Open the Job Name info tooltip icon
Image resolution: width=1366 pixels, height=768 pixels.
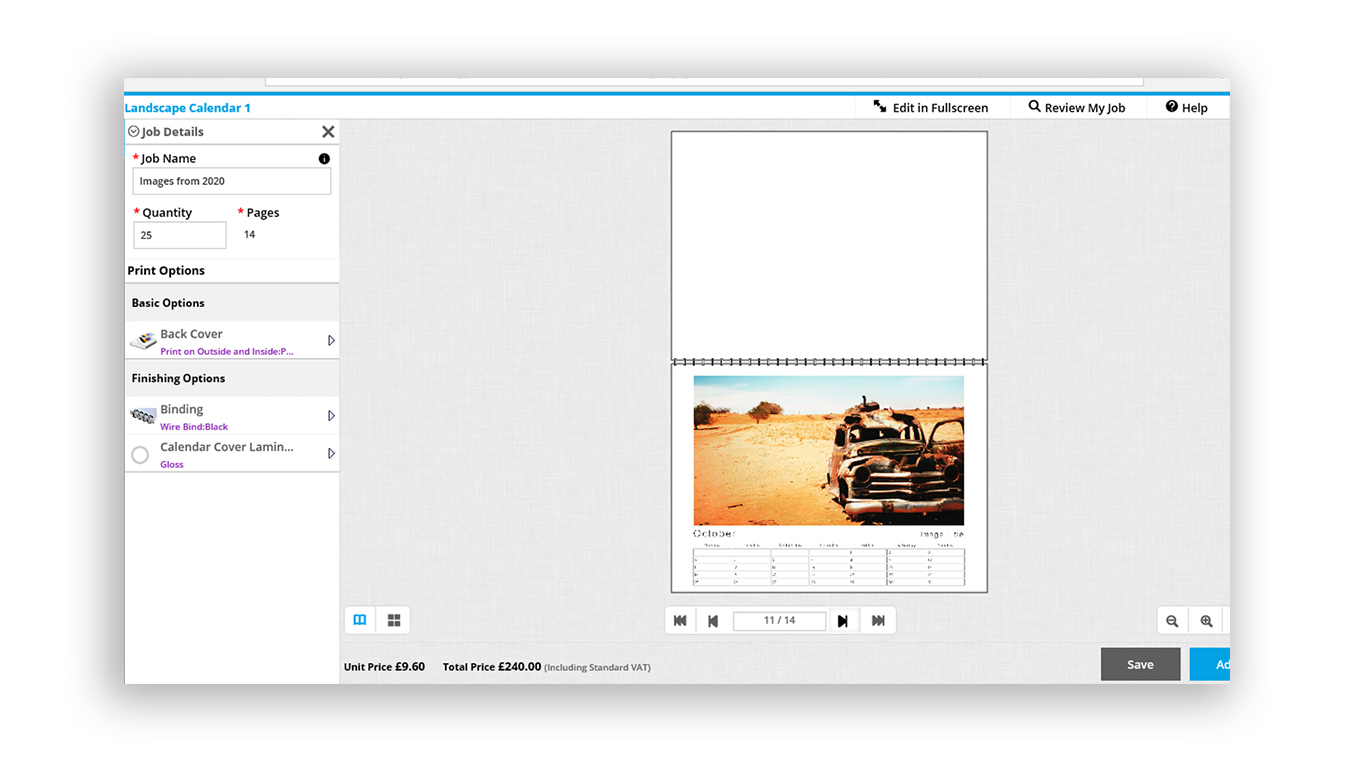click(322, 157)
